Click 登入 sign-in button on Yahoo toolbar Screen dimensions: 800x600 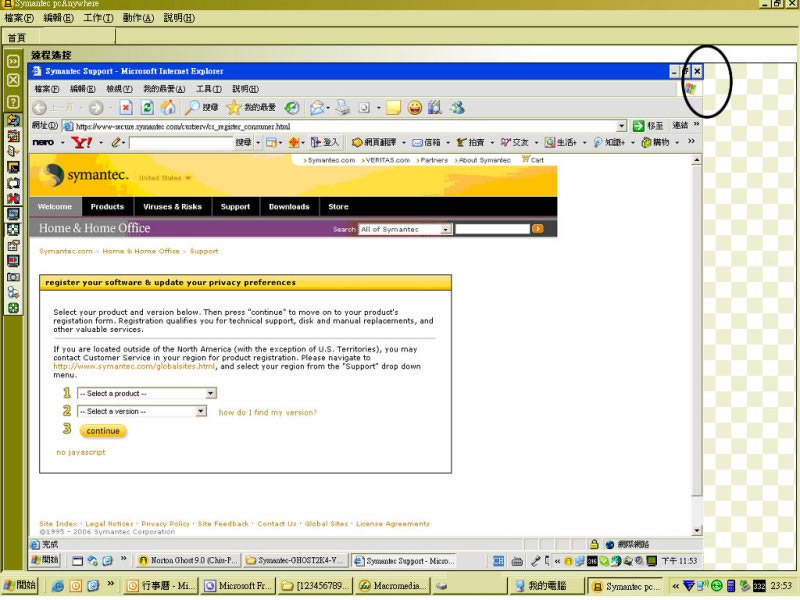pos(325,142)
